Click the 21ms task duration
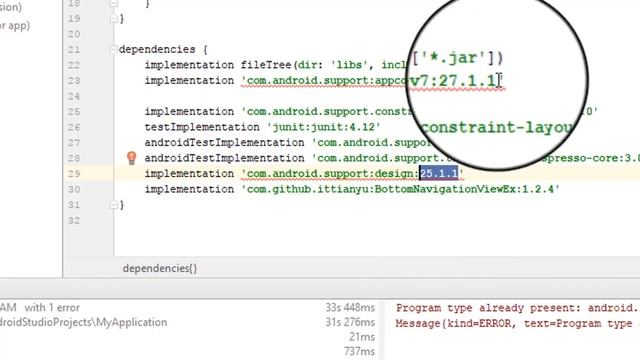 pyautogui.click(x=362, y=337)
